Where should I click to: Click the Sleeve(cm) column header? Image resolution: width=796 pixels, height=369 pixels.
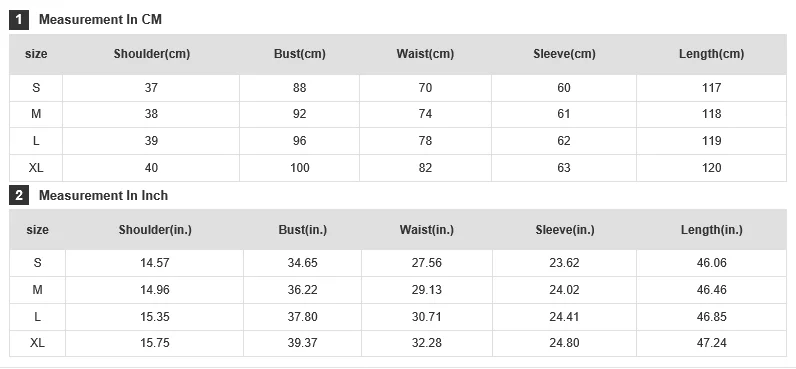coord(564,54)
